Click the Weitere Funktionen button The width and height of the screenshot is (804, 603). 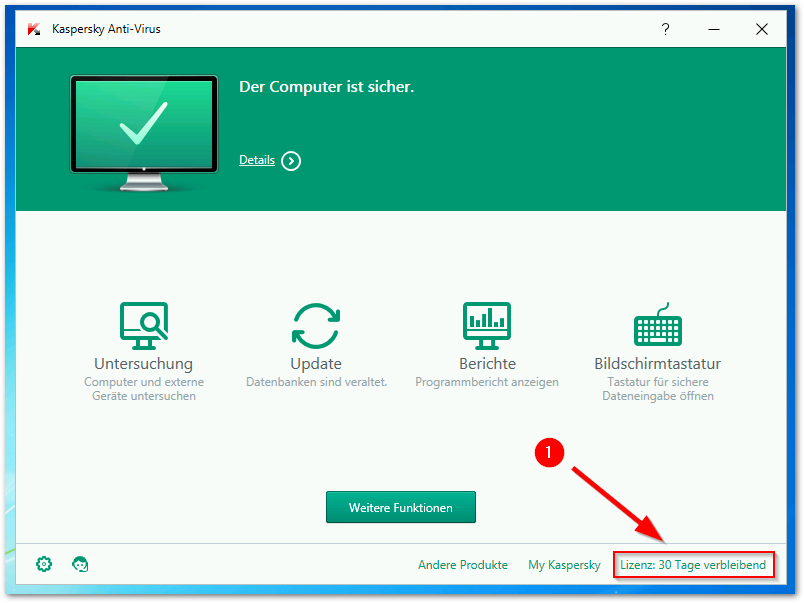coord(401,507)
